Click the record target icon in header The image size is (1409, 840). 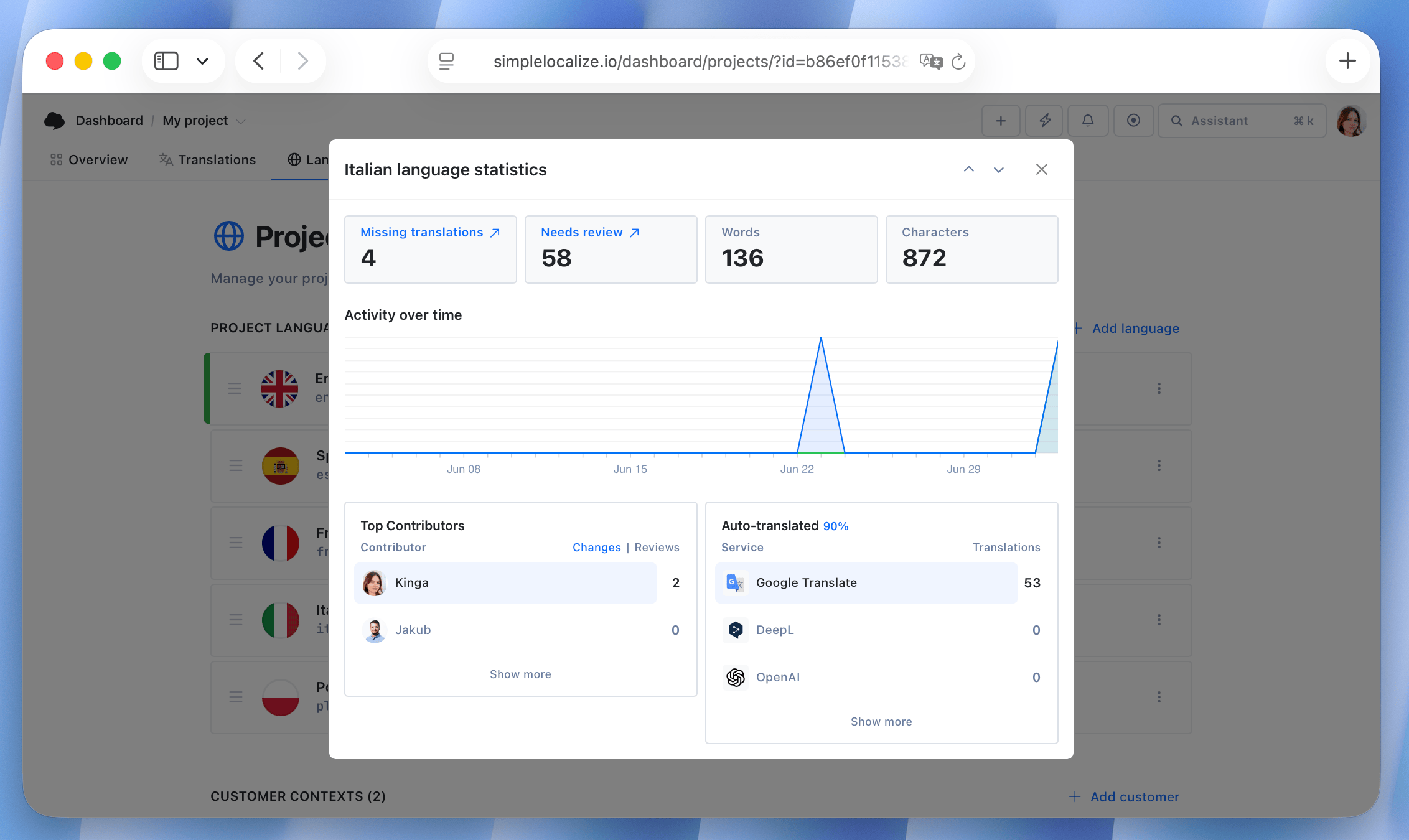[1133, 121]
